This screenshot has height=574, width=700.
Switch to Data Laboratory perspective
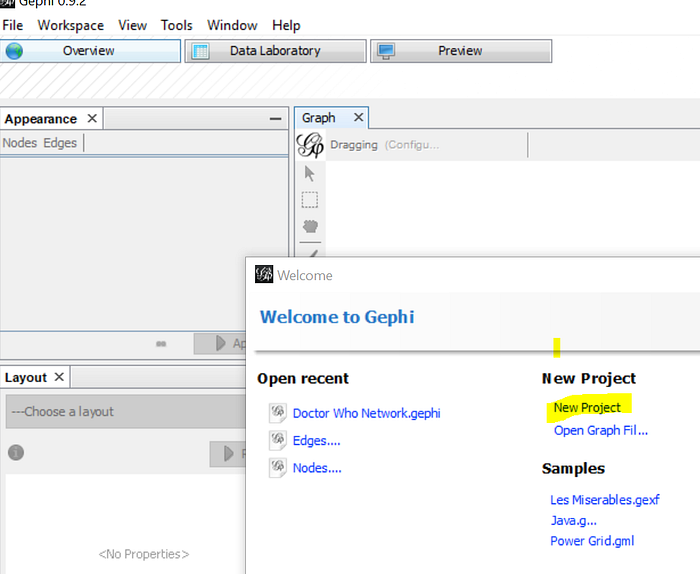click(x=275, y=51)
